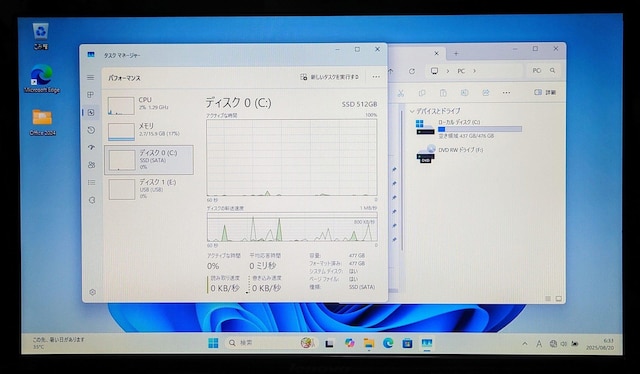Toggle IME input mode A indicator
Viewport: 640px width, 374px height.
point(539,344)
